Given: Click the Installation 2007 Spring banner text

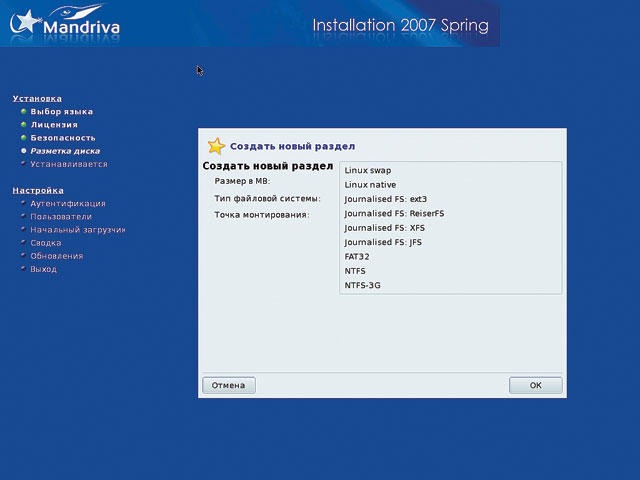Looking at the screenshot, I should pos(400,25).
